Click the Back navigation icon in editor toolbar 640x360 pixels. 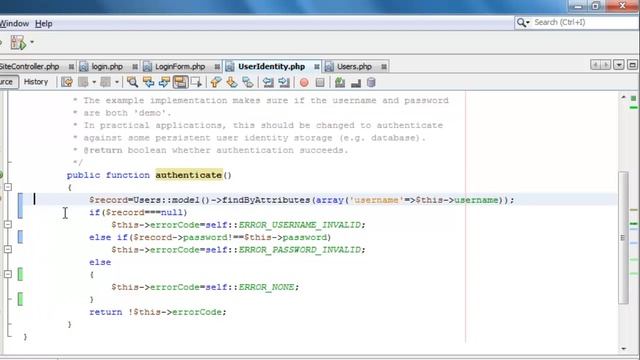point(83,82)
